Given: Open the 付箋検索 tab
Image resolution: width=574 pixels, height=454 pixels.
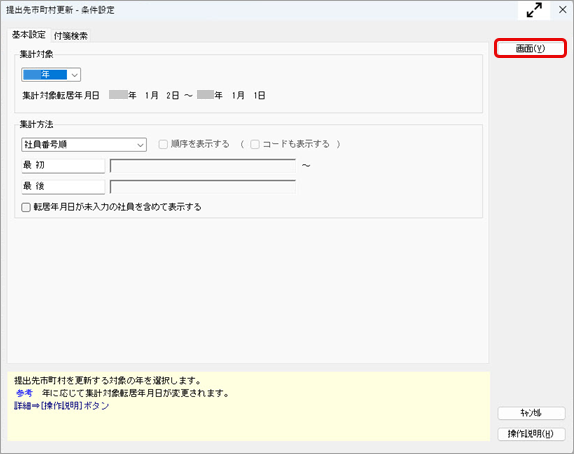Looking at the screenshot, I should click(71, 36).
